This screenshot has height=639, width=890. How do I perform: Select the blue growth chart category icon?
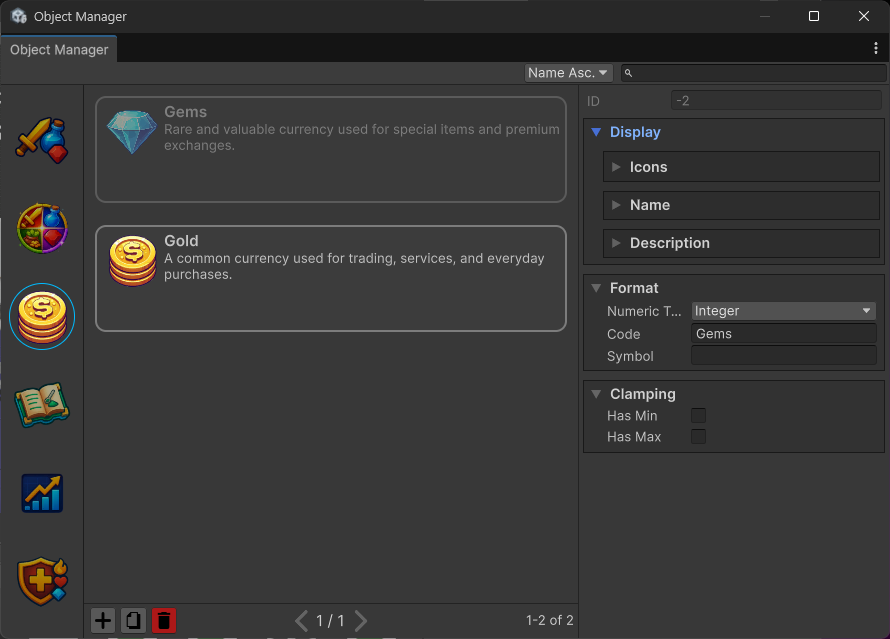click(42, 492)
